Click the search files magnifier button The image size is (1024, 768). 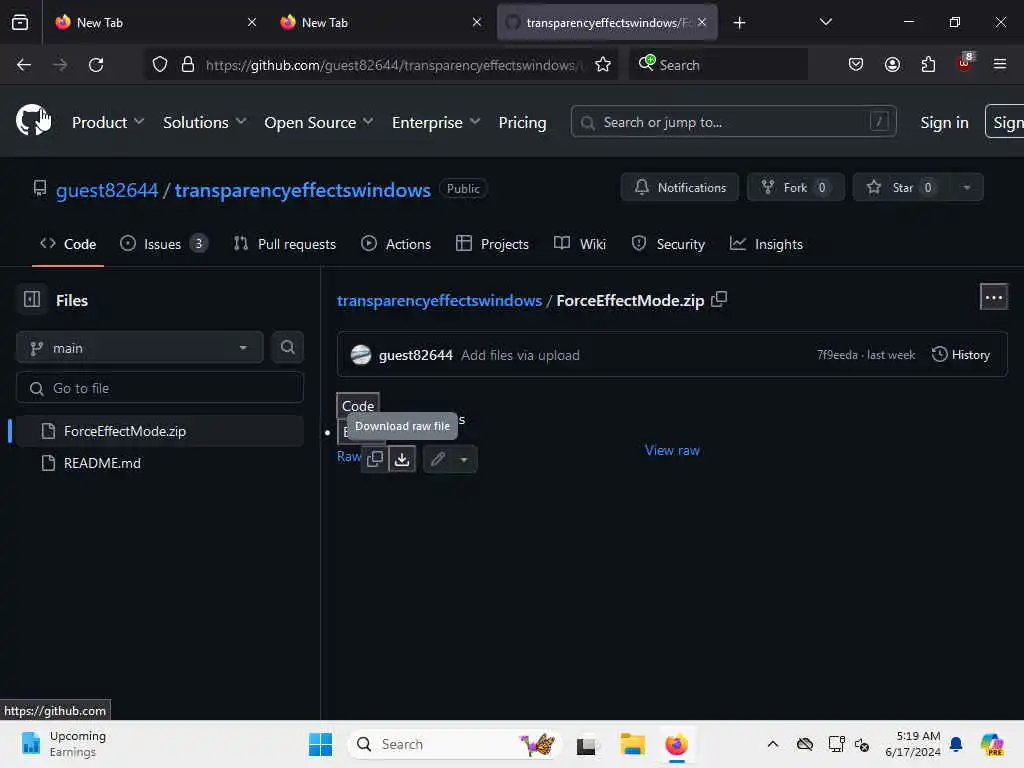[x=287, y=347]
